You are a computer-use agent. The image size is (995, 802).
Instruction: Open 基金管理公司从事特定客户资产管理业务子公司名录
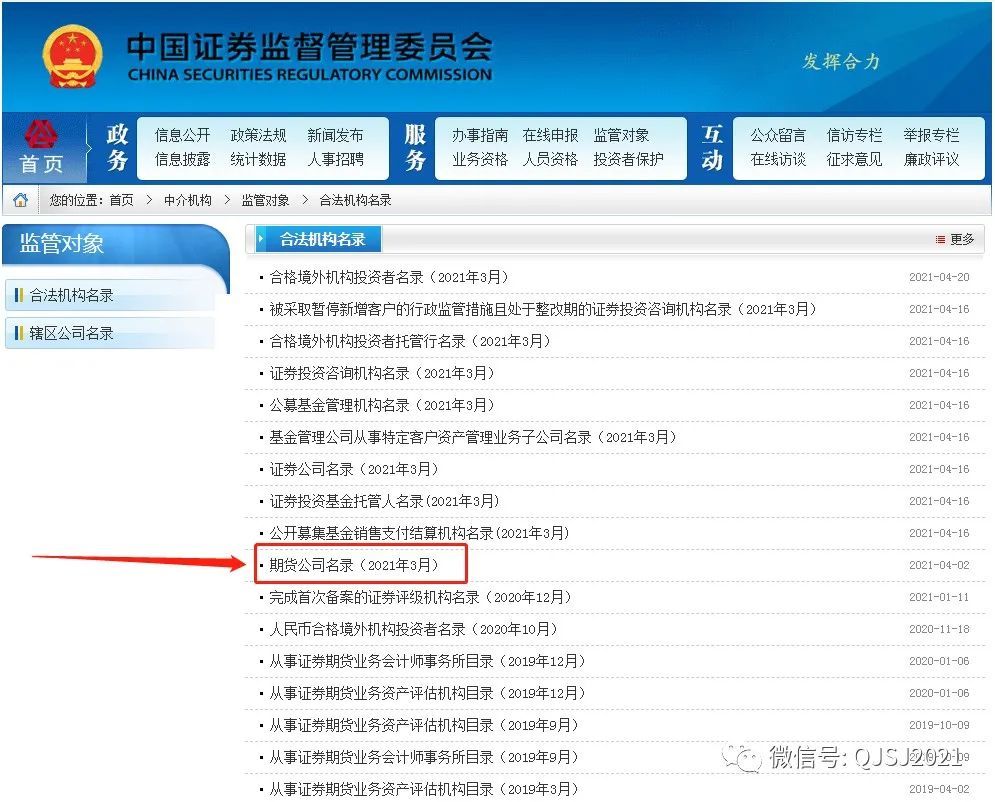(473, 437)
